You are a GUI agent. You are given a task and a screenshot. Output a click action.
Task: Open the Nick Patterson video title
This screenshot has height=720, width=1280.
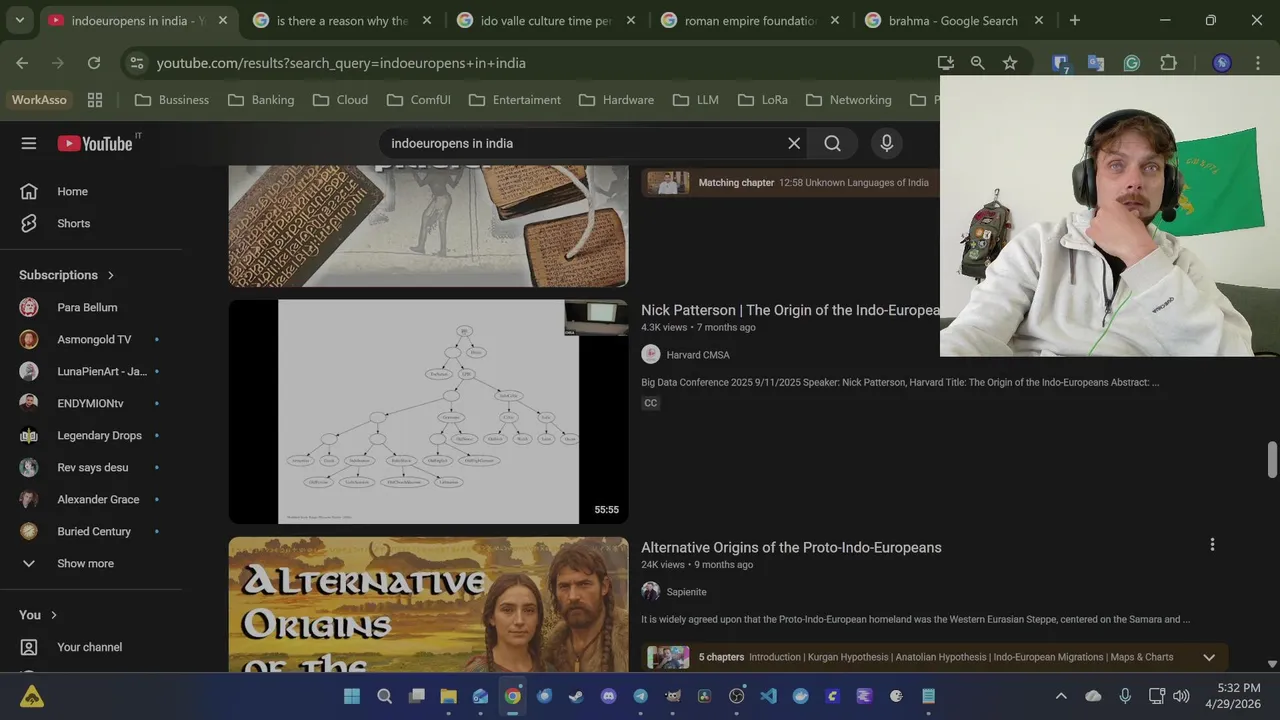790,310
